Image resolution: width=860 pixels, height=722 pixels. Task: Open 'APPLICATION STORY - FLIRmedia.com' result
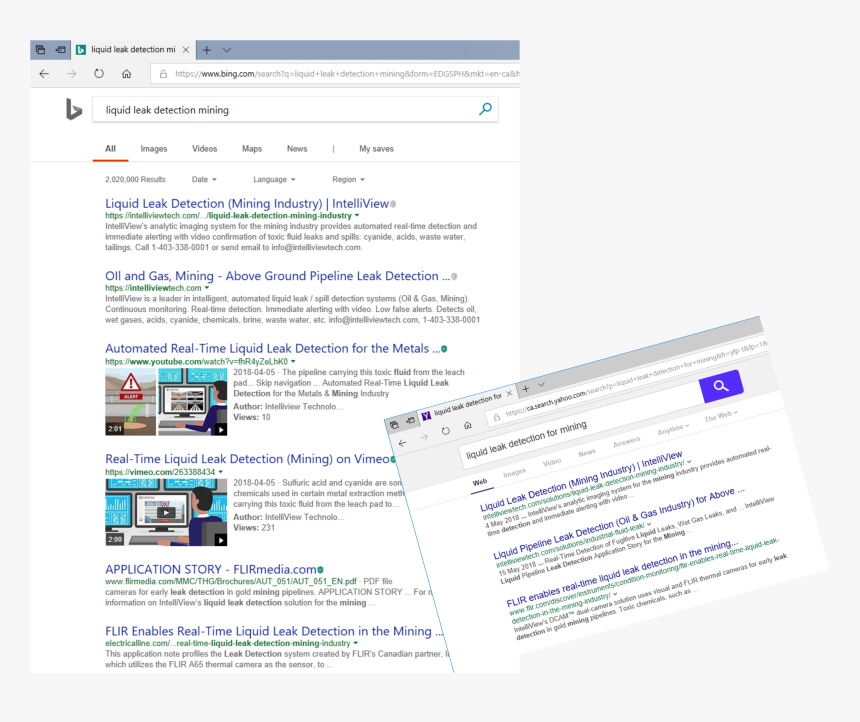click(211, 569)
